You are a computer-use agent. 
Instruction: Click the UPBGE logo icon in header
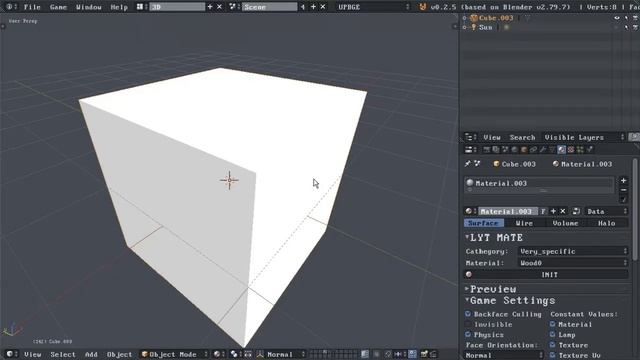(x=422, y=7)
